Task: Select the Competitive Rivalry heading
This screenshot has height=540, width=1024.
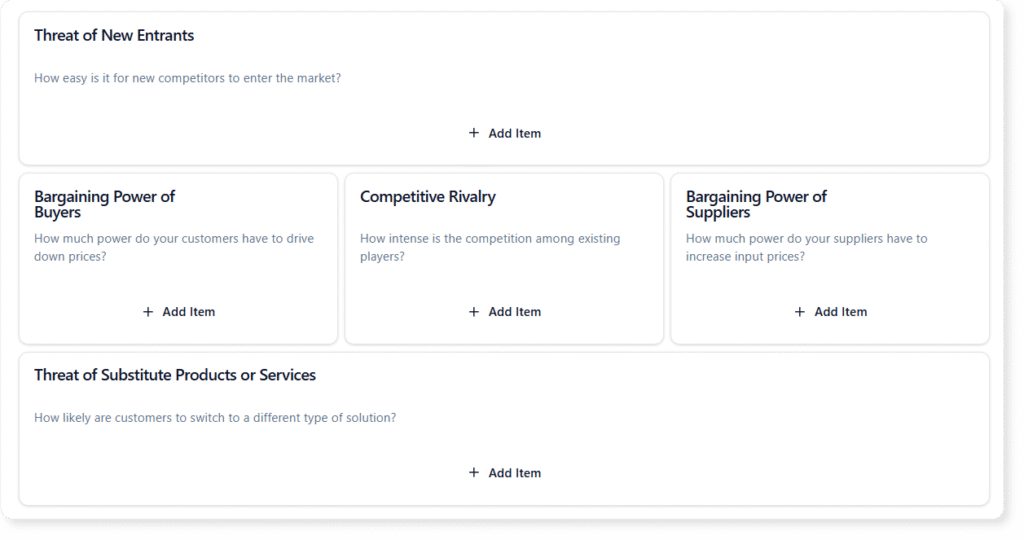Action: point(427,197)
